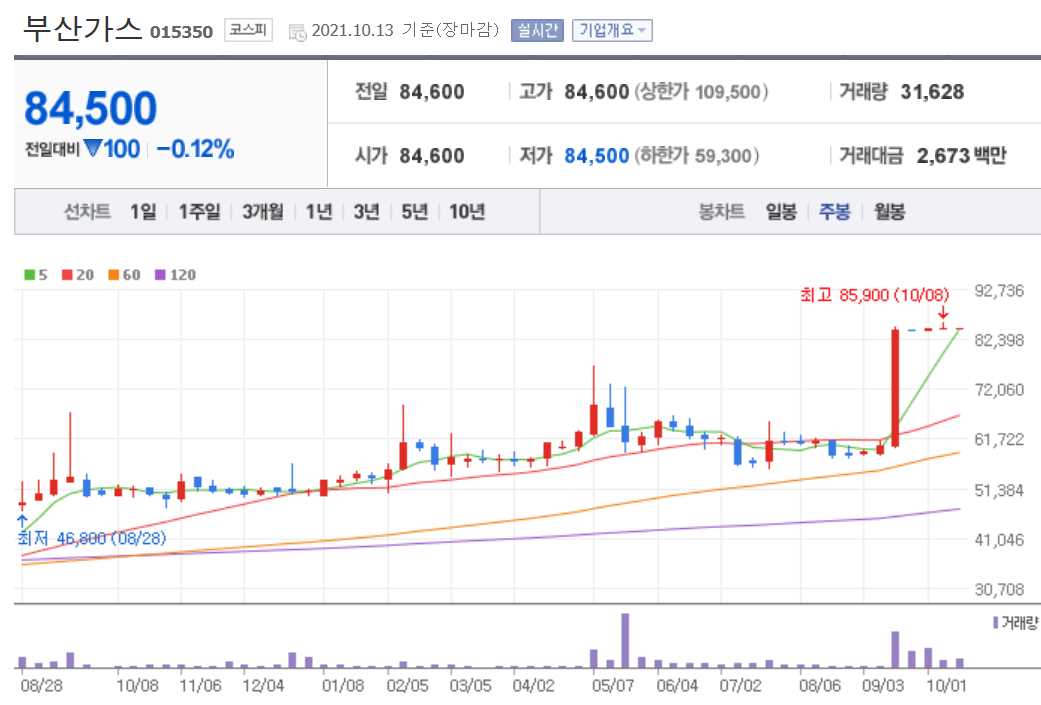Click the chart icon beside the 2021.10.13 date
This screenshot has height=705, width=1041.
click(x=299, y=31)
